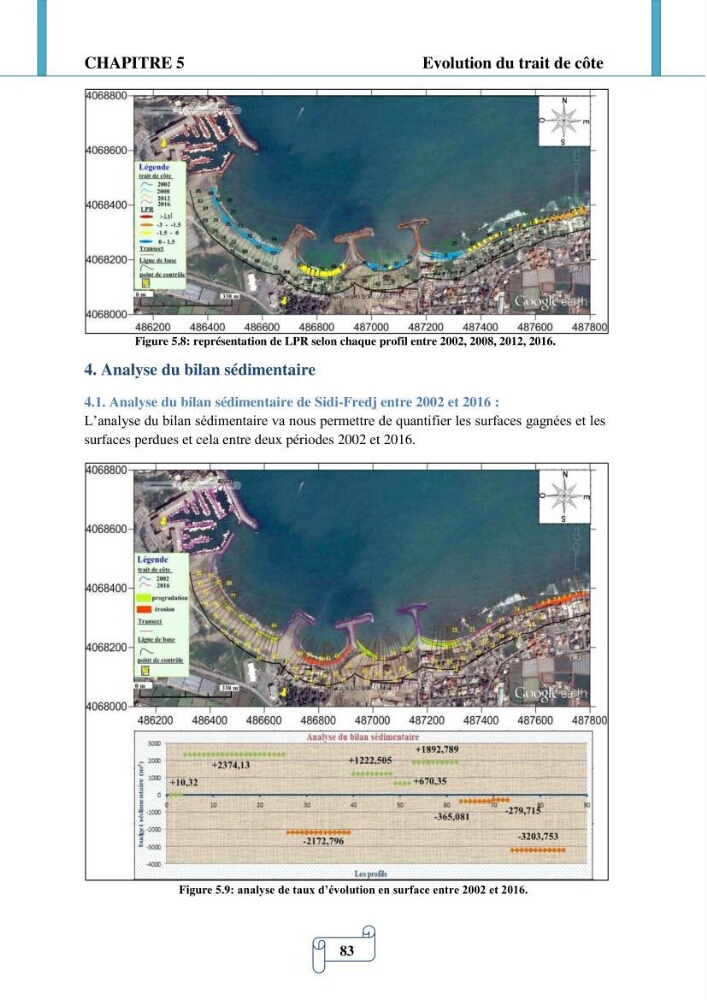
Task: Click the Légende box in the first map
Action: click(x=160, y=224)
